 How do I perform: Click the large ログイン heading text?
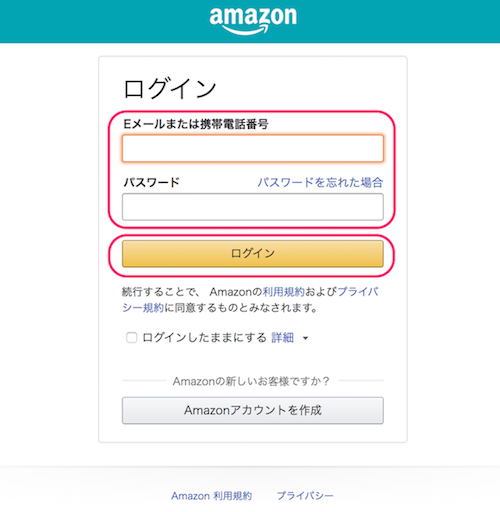(170, 89)
